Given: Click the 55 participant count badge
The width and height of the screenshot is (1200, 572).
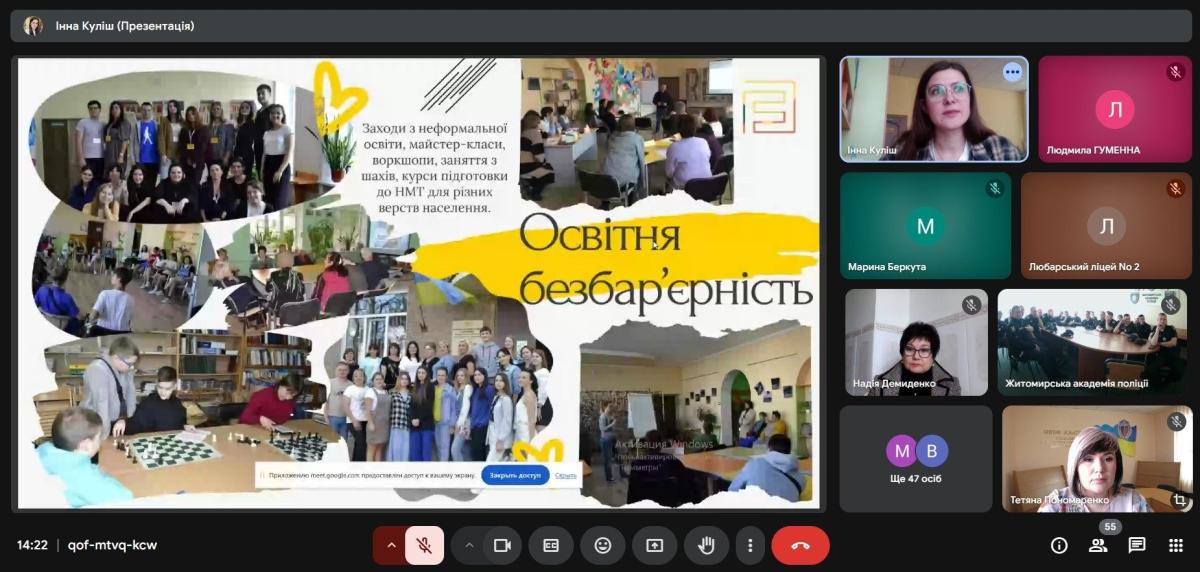Looking at the screenshot, I should tap(1109, 527).
